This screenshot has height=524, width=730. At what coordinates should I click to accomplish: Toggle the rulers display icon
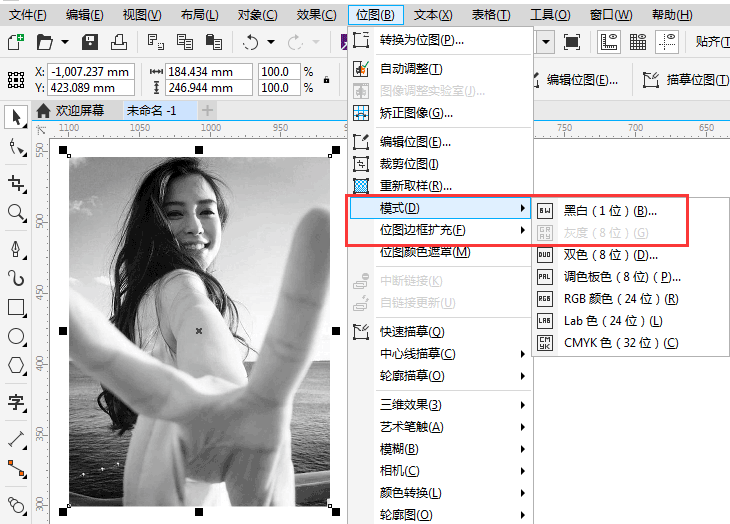point(609,42)
